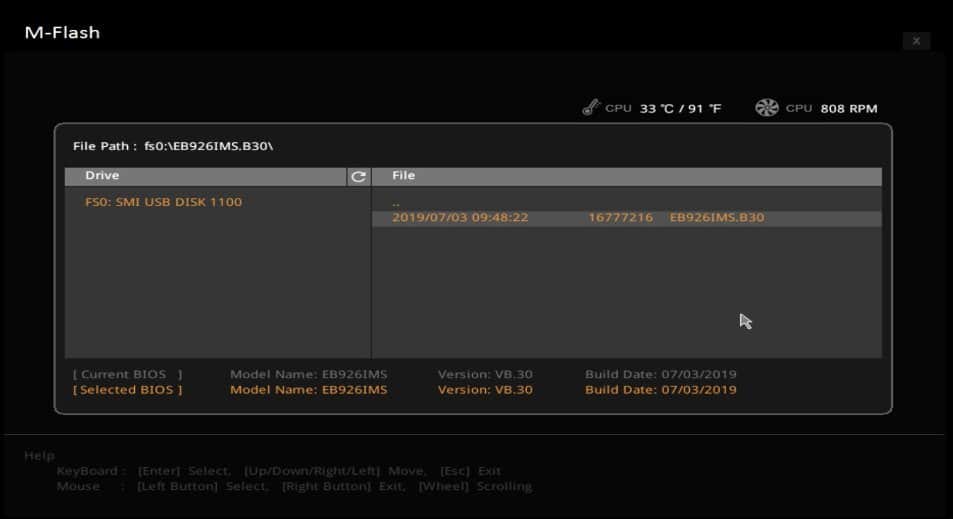Click the 808 RPM fan speed reading

coord(848,108)
